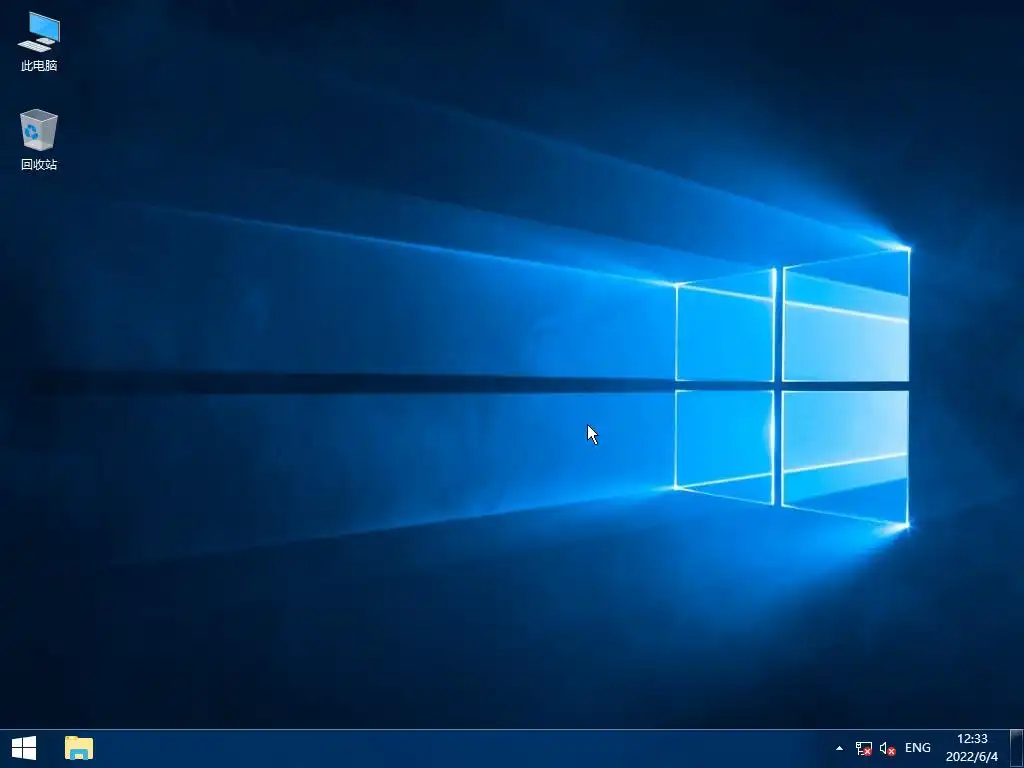Open the Windows Start menu
Image resolution: width=1024 pixels, height=768 pixels.
24,748
